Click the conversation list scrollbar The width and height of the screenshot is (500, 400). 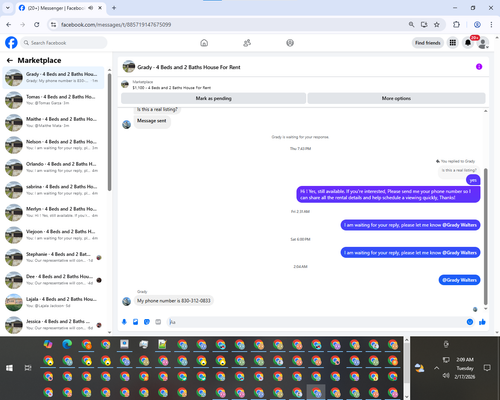[109, 133]
